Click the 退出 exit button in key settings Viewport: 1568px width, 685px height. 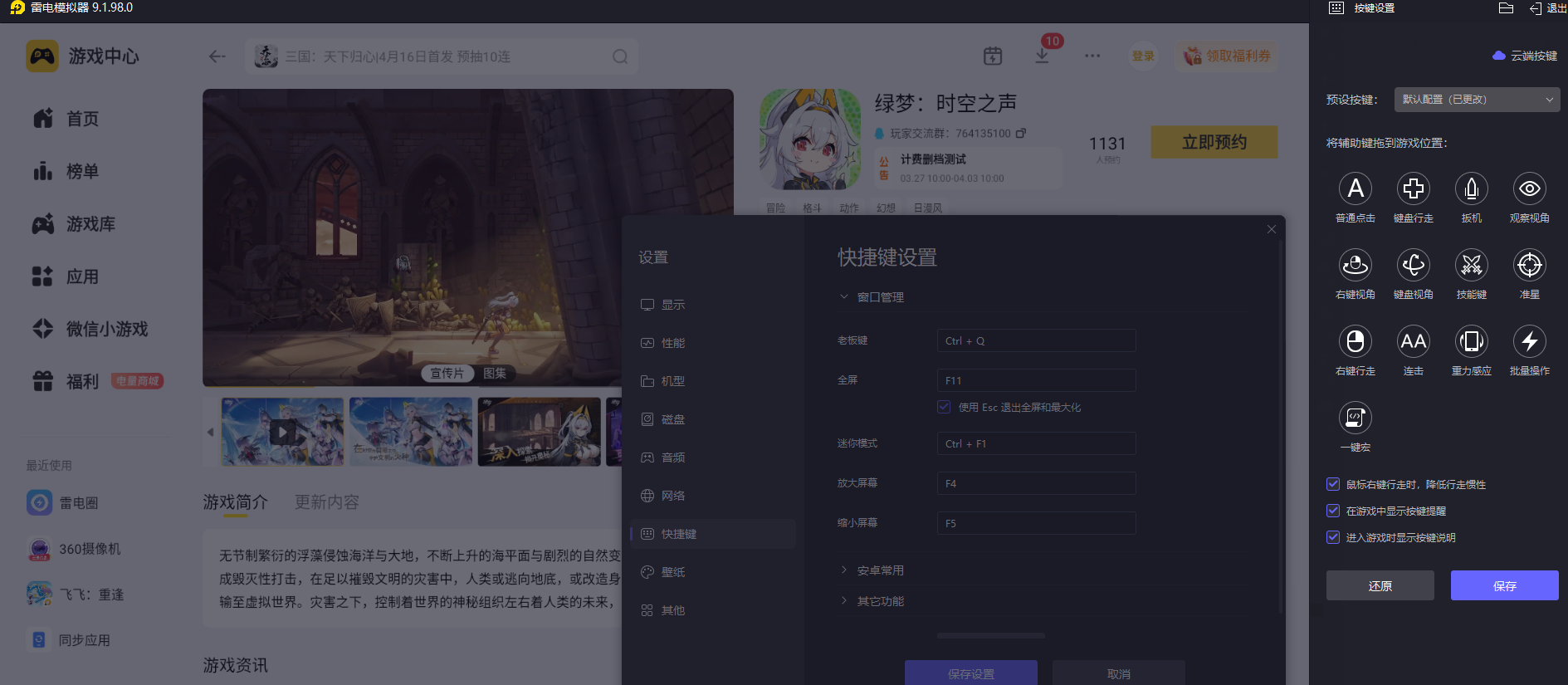1548,8
